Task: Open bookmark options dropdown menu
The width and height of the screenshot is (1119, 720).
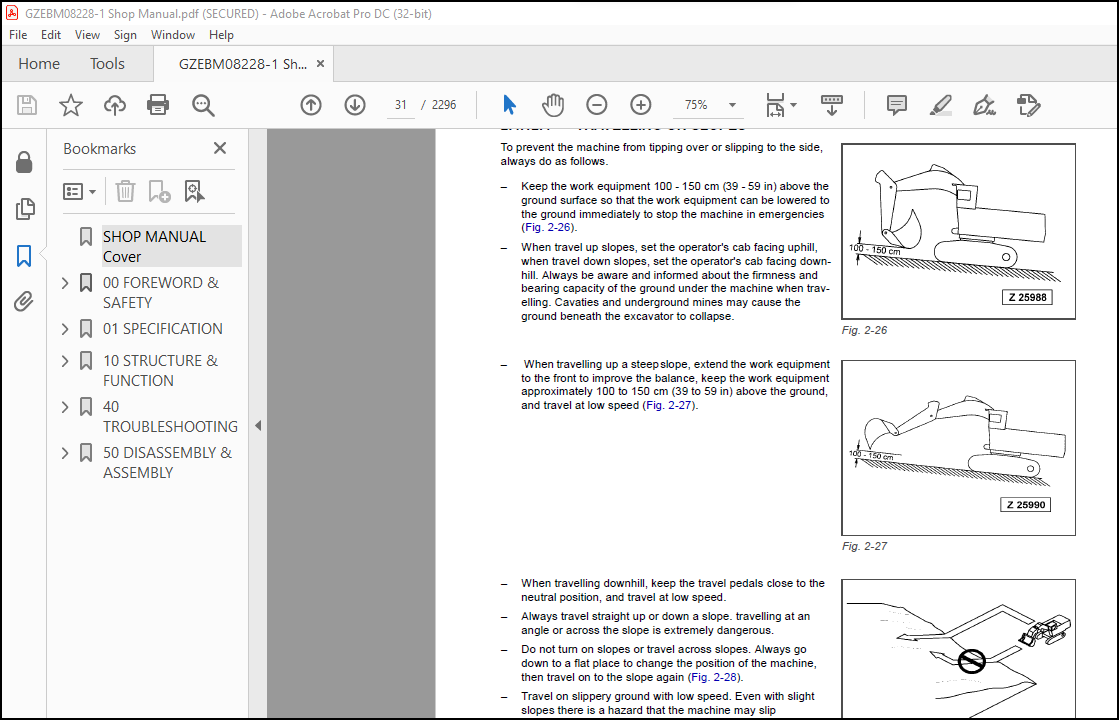Action: tap(79, 191)
